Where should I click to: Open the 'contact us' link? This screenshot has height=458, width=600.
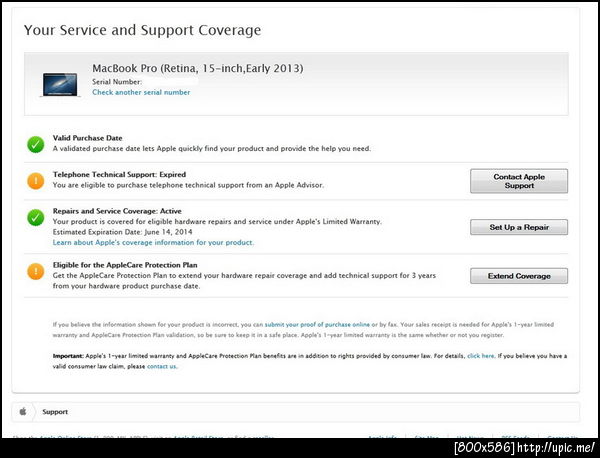pos(161,366)
